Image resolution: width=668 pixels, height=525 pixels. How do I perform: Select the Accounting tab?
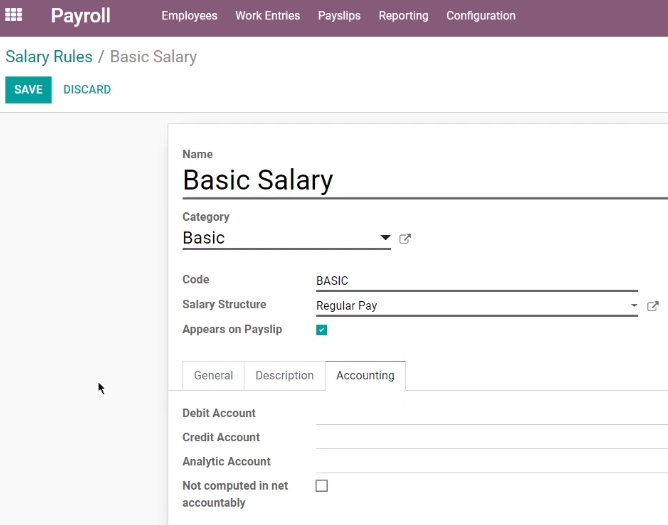(366, 375)
